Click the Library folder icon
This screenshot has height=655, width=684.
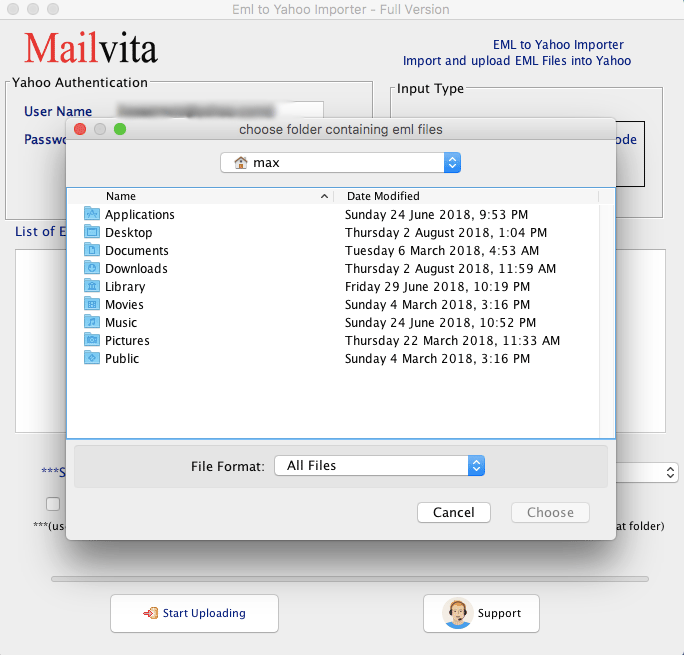click(92, 286)
